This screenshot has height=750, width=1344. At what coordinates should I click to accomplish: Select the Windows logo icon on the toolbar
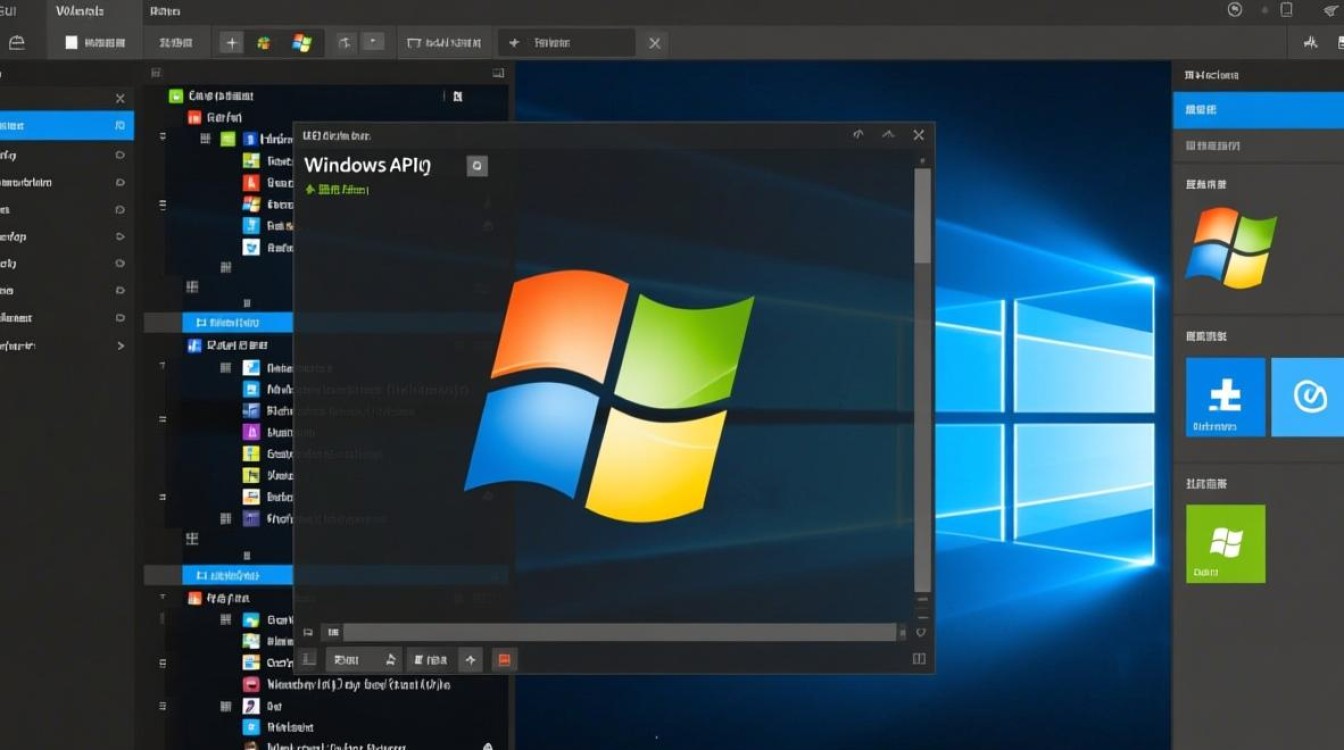point(300,42)
